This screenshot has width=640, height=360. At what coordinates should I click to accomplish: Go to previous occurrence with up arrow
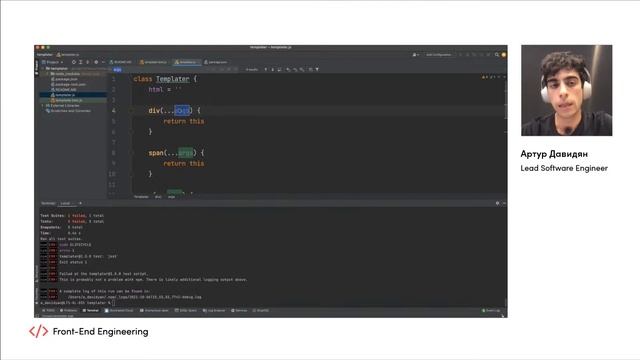click(266, 70)
